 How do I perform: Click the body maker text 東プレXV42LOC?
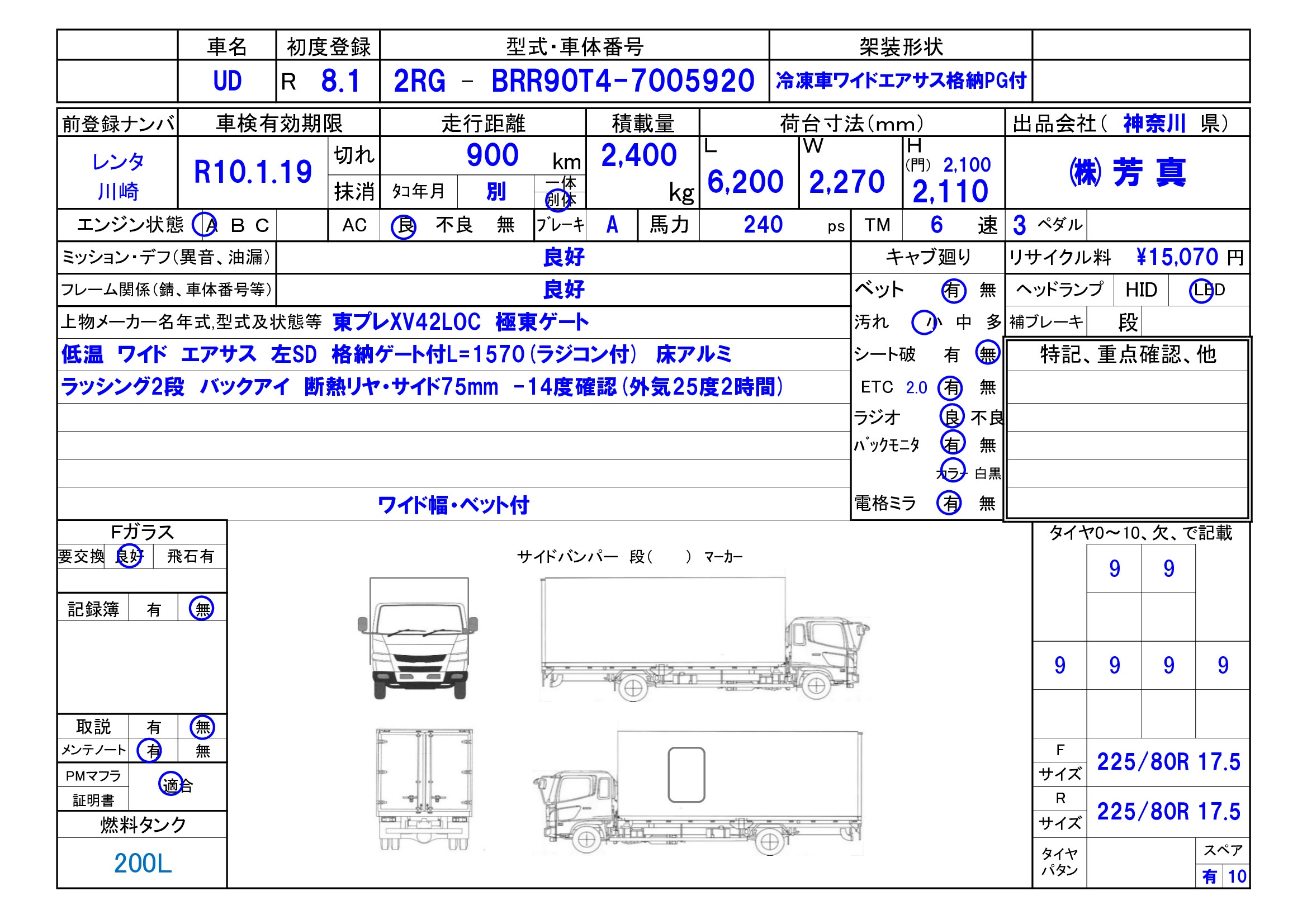[x=406, y=322]
